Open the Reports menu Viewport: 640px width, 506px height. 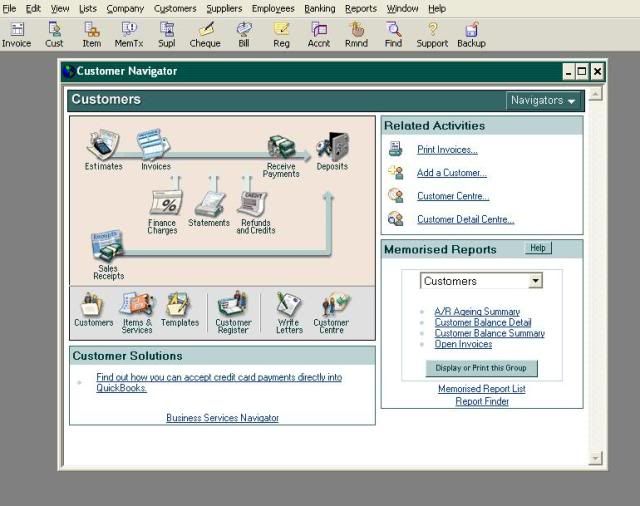361,9
